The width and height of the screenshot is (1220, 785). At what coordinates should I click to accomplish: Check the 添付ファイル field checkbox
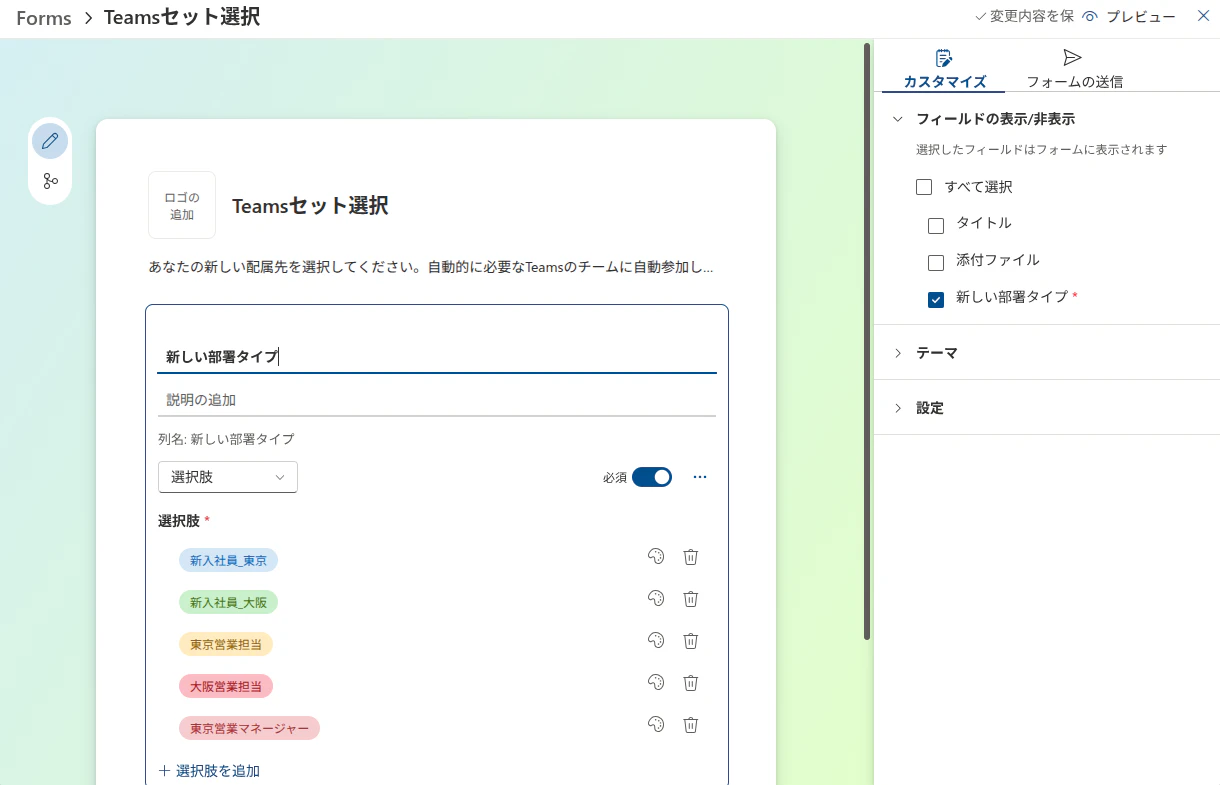point(936,263)
